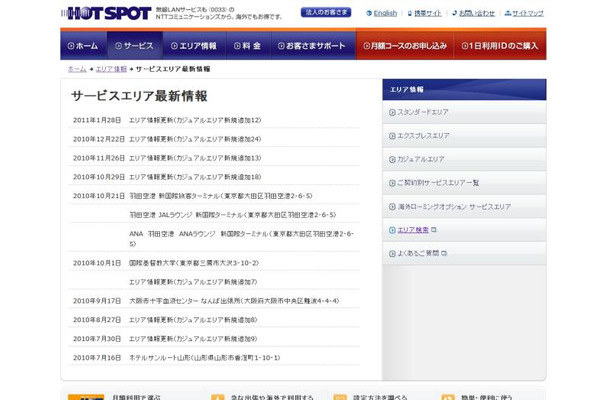Click 1日利用IDのご購入 red button
This screenshot has height=400, width=610.
(x=500, y=46)
